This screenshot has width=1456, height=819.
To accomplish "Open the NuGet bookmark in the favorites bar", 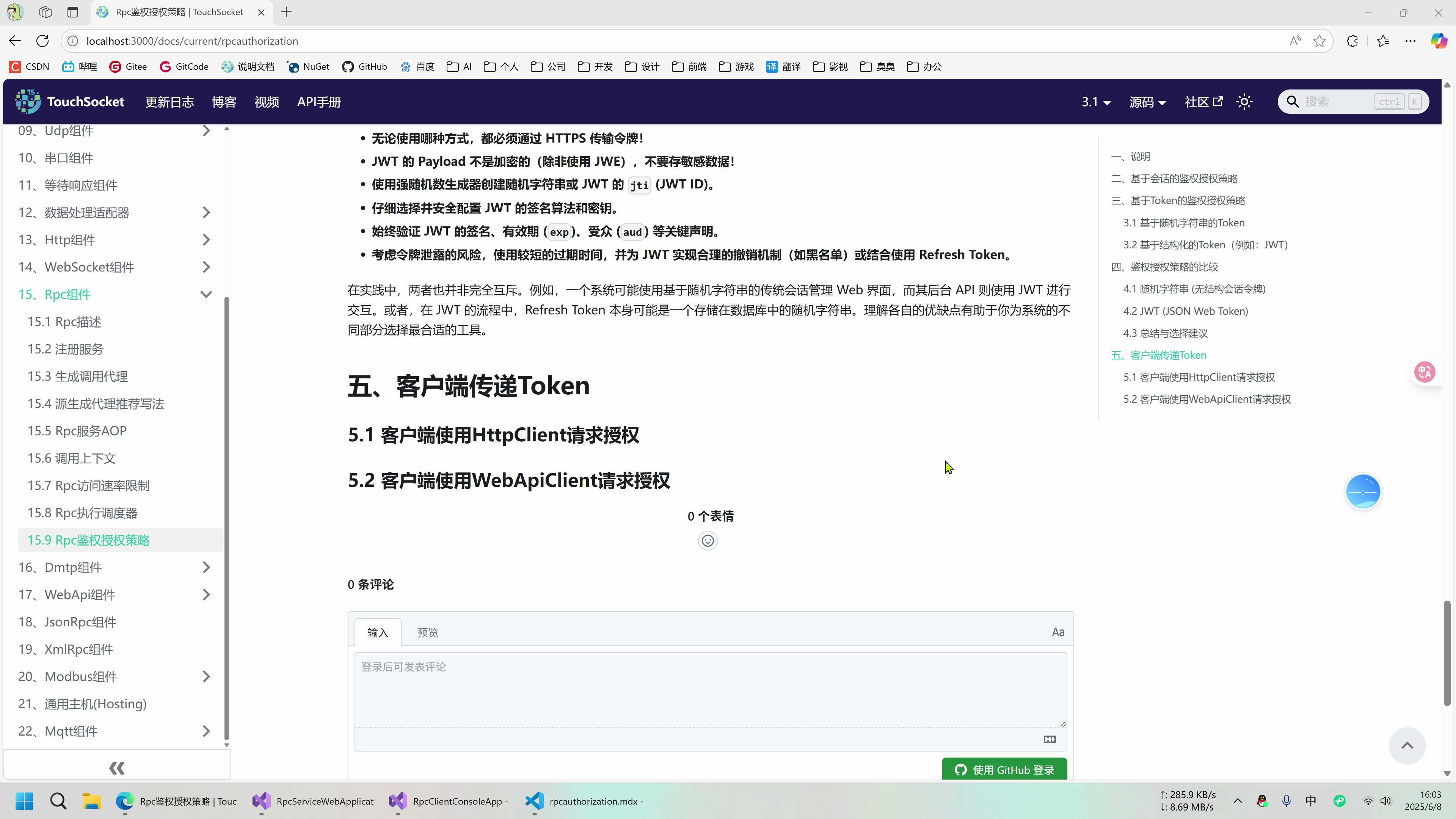I will (x=308, y=66).
